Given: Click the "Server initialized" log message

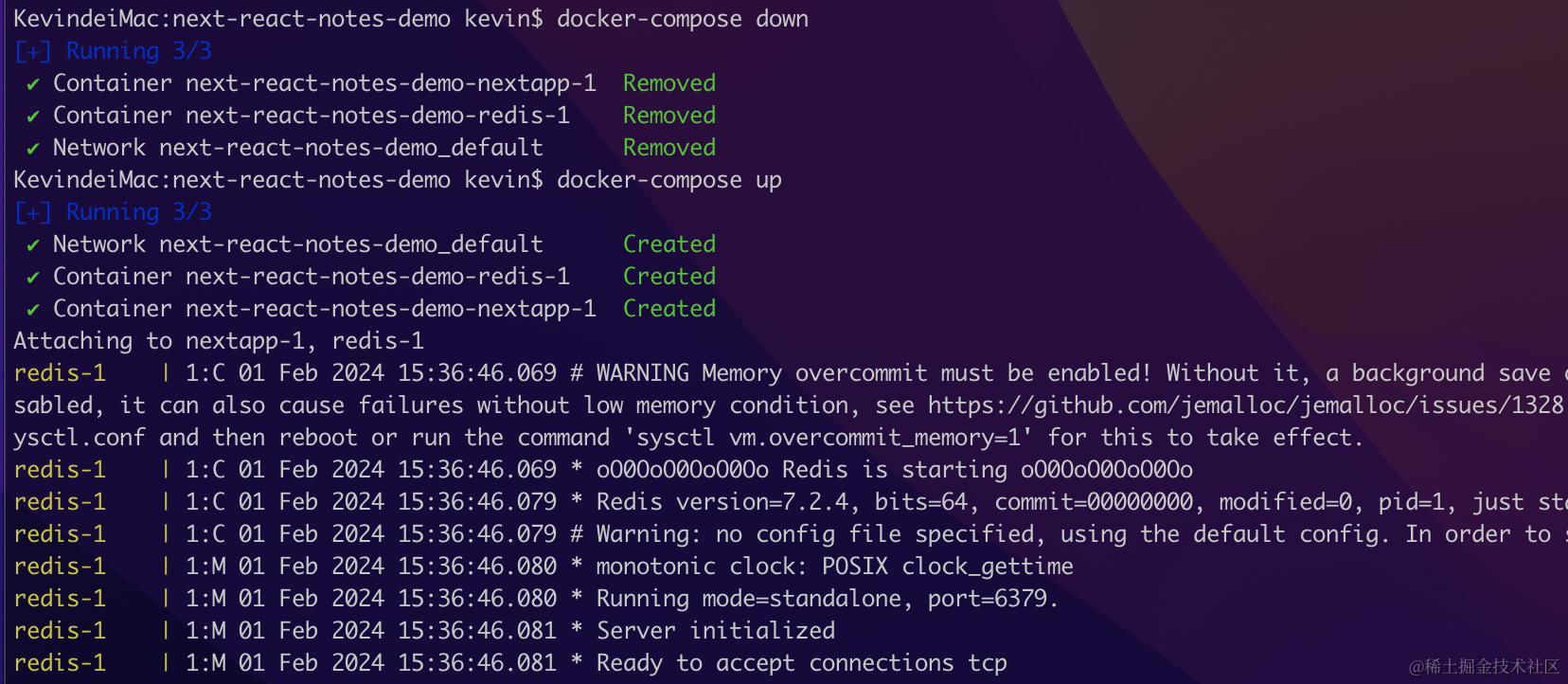Looking at the screenshot, I should click(716, 631).
